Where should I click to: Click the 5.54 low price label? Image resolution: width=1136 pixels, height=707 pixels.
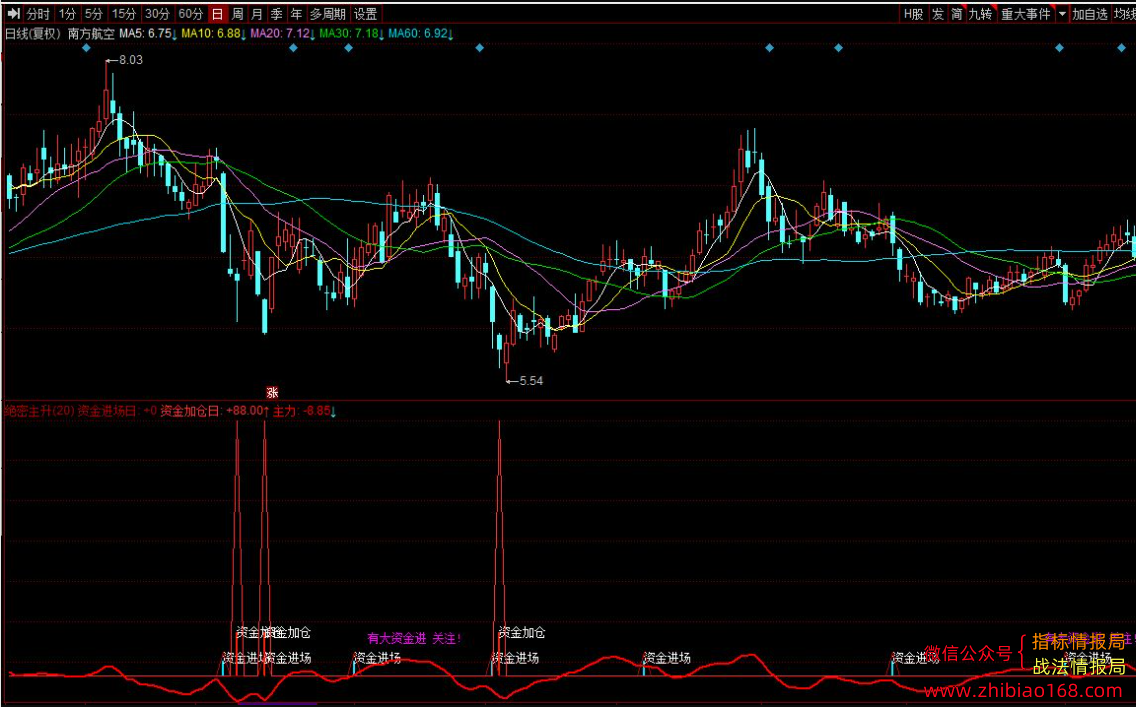(530, 381)
